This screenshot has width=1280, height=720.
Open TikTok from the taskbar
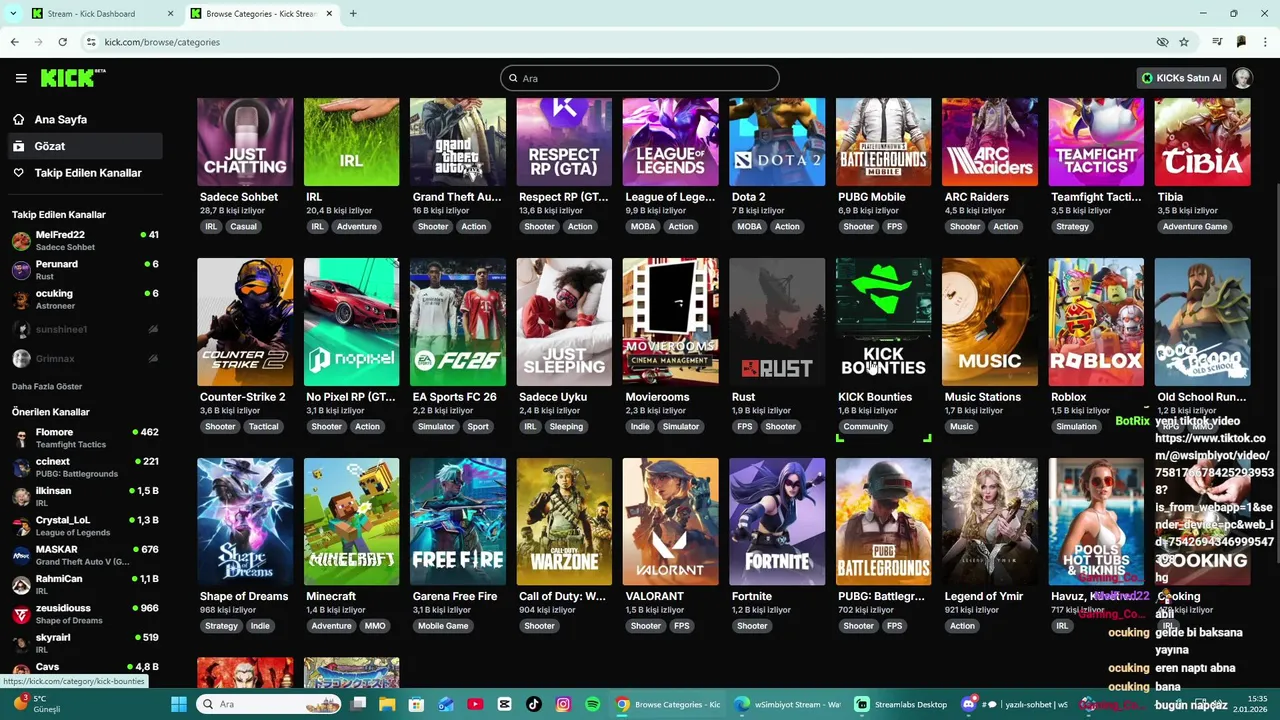534,704
